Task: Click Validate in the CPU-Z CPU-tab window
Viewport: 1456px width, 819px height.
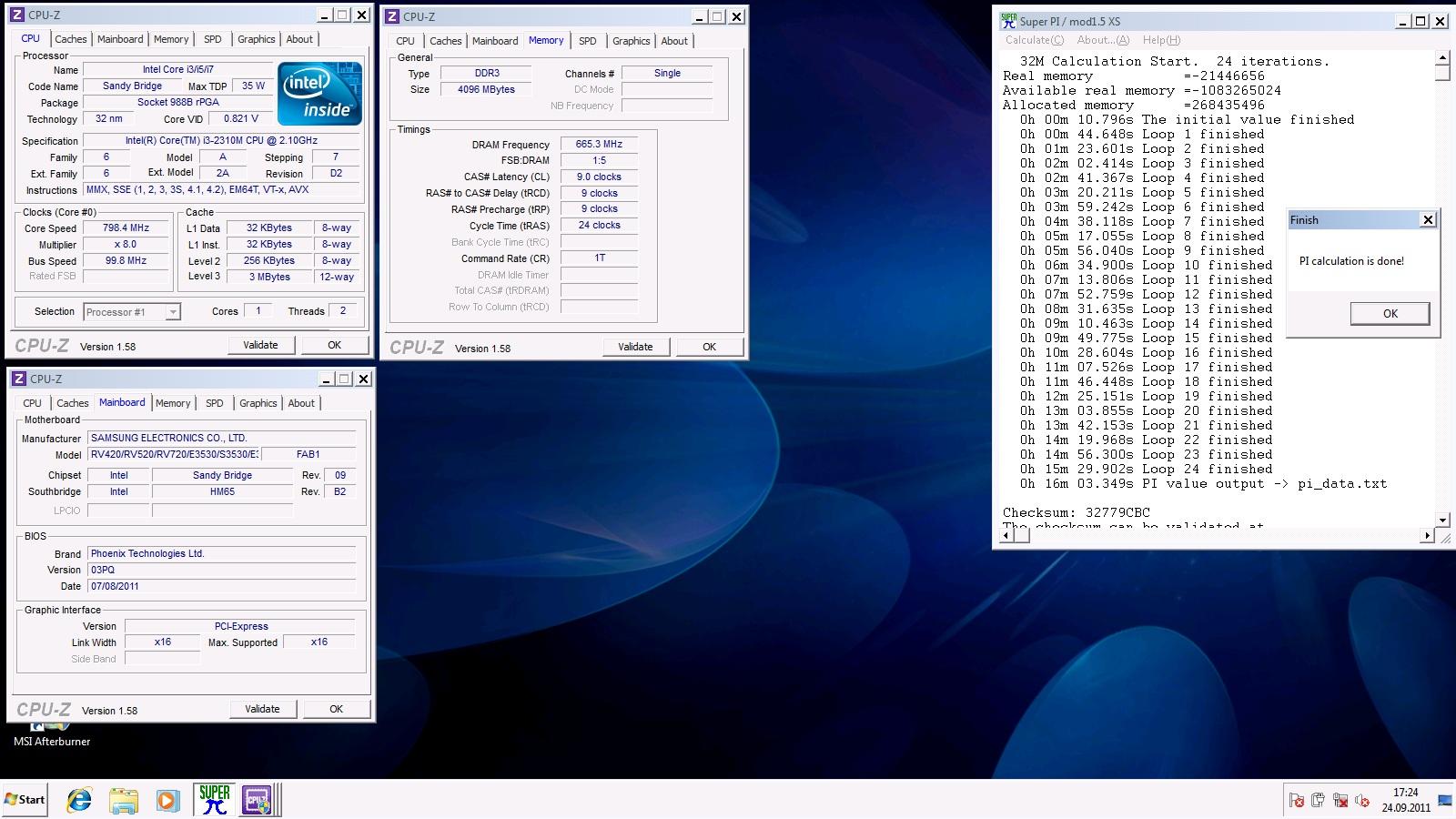Action: tap(260, 345)
